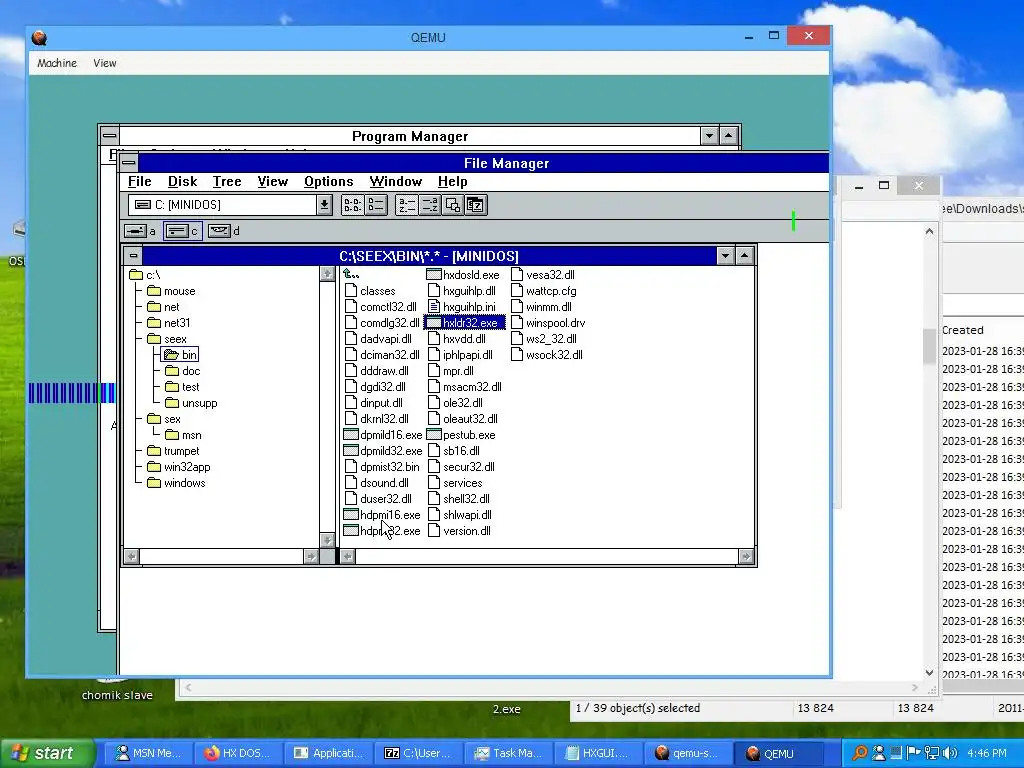This screenshot has height=768, width=1024.
Task: Select the wsock32.dll file
Action: (547, 355)
